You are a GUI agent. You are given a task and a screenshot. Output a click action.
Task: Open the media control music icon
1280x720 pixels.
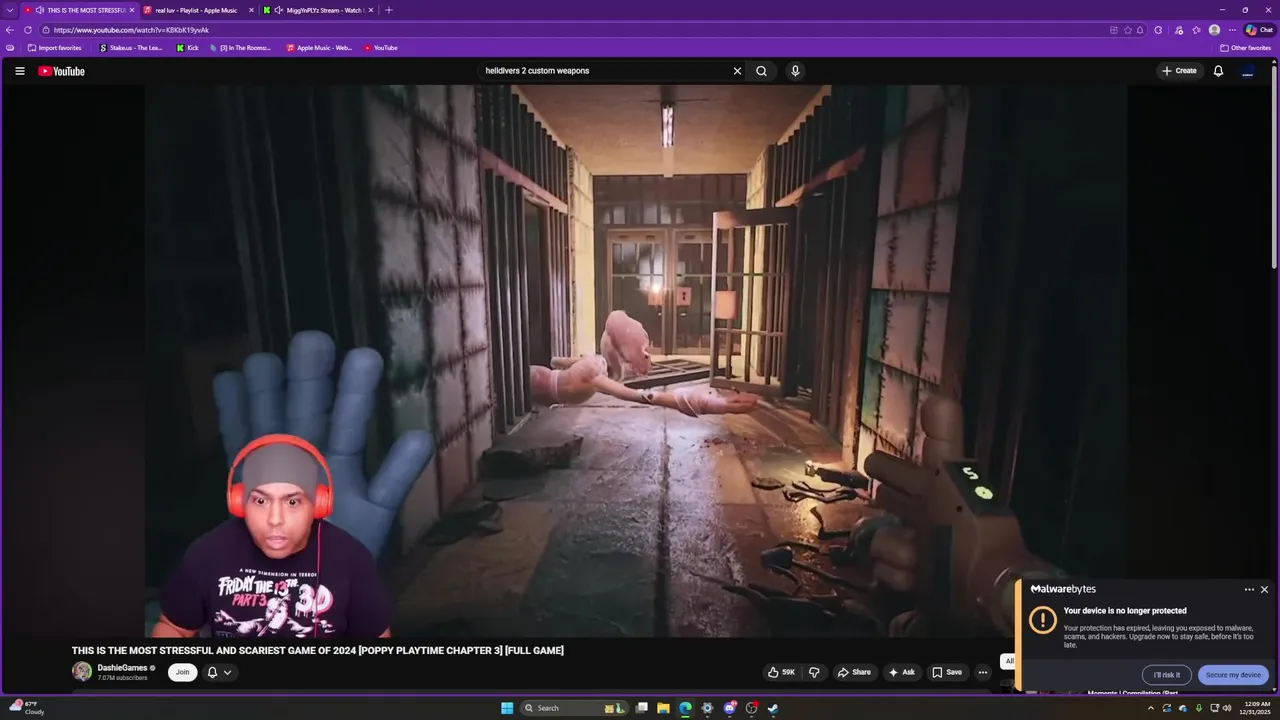(x=1178, y=30)
